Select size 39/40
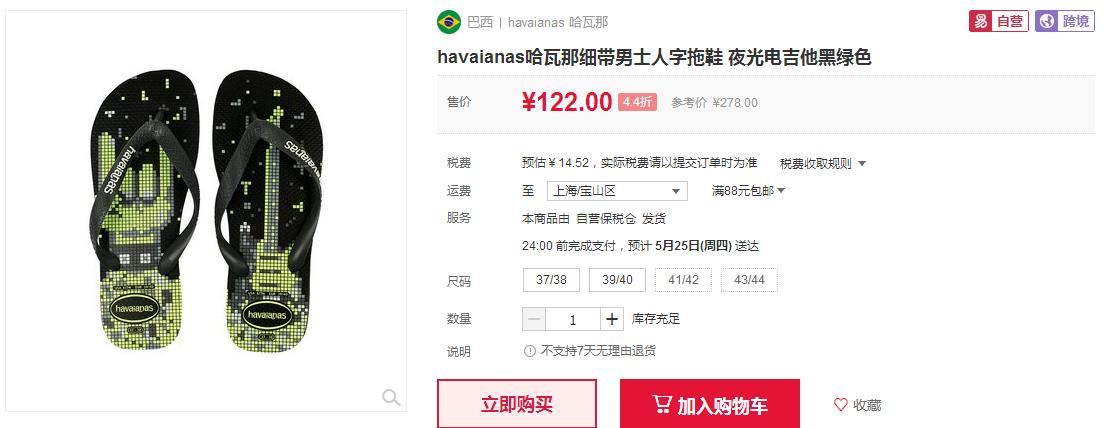This screenshot has height=428, width=1104. (x=617, y=279)
